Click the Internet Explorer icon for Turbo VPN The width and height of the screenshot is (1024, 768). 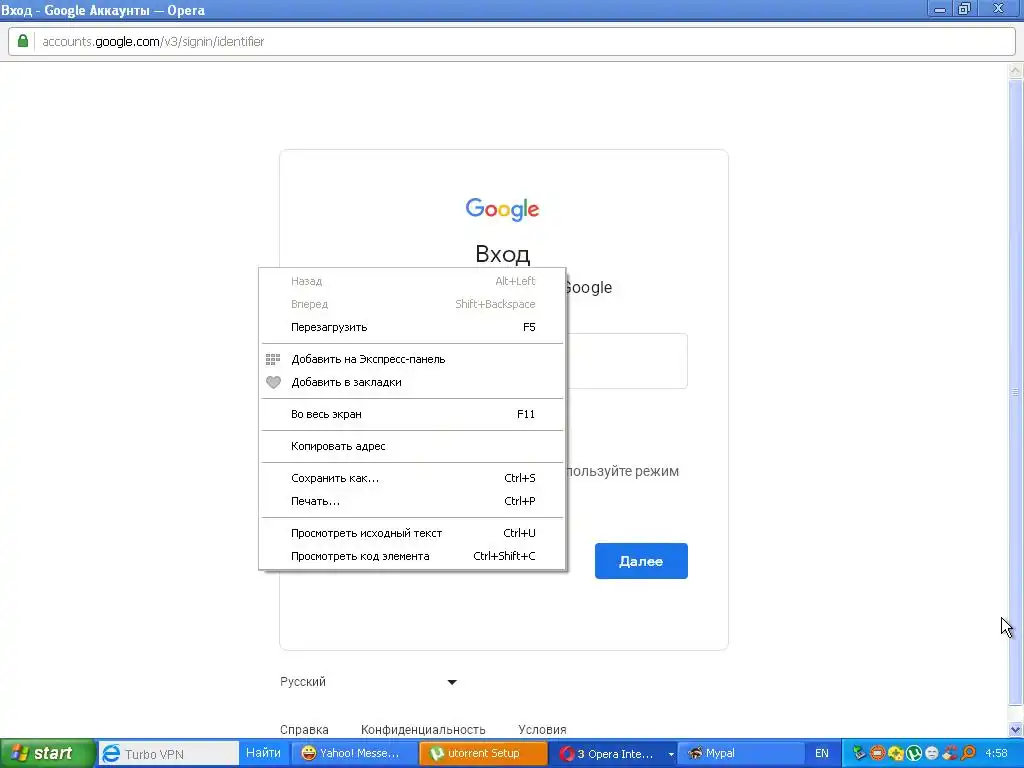coord(112,754)
